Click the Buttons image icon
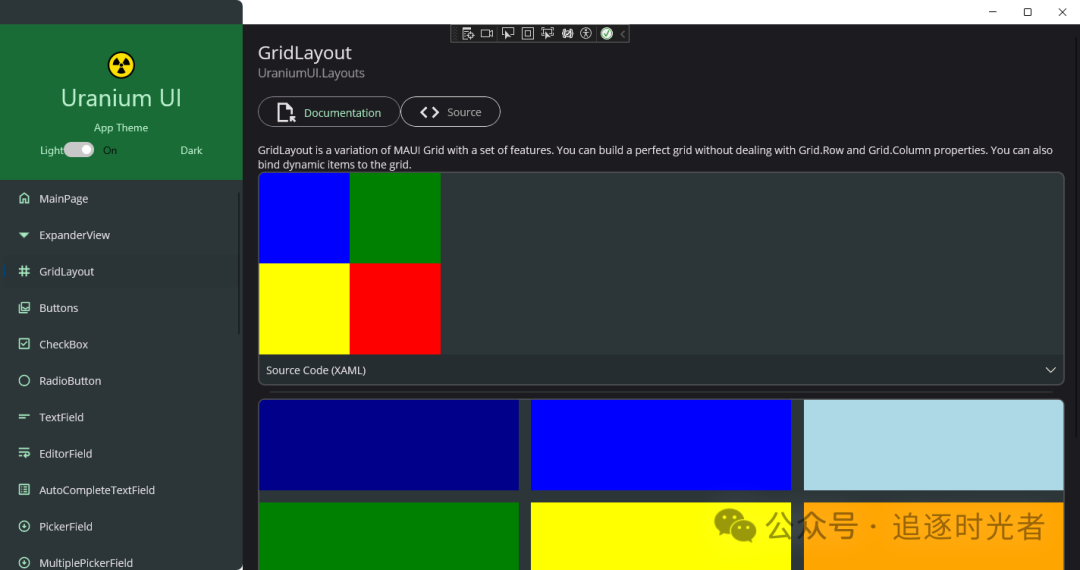 tap(24, 308)
